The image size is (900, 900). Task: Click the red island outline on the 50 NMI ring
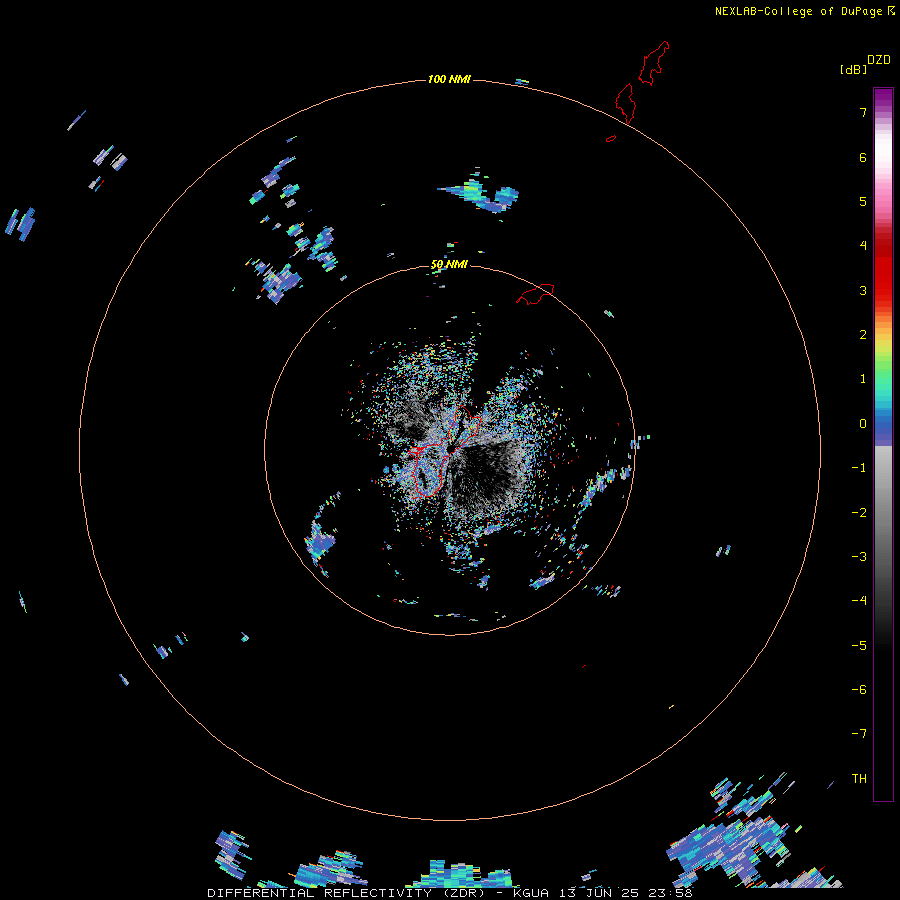click(535, 294)
